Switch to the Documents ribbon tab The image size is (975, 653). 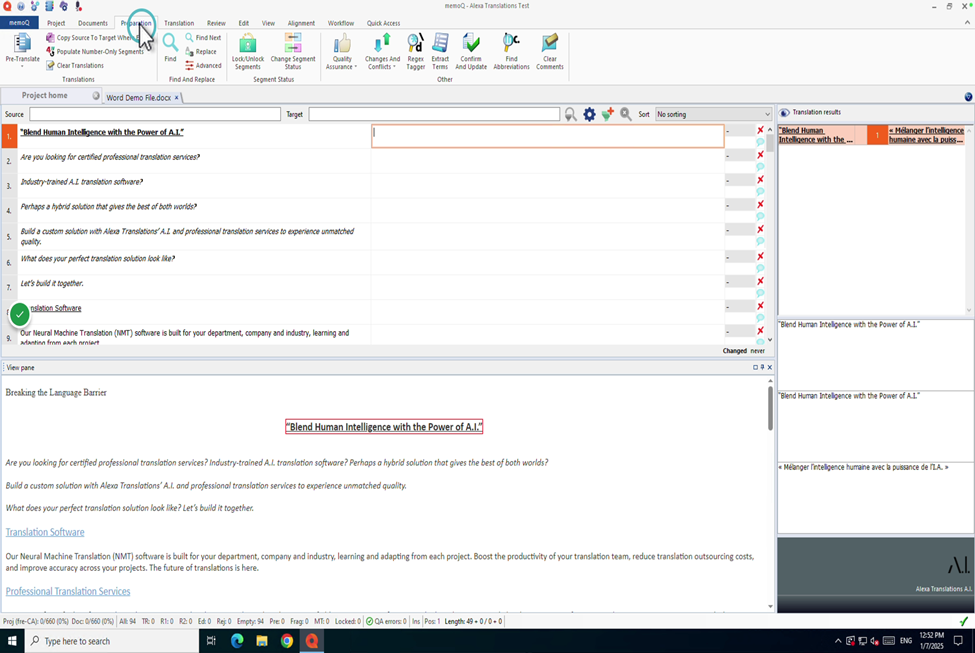tap(93, 23)
